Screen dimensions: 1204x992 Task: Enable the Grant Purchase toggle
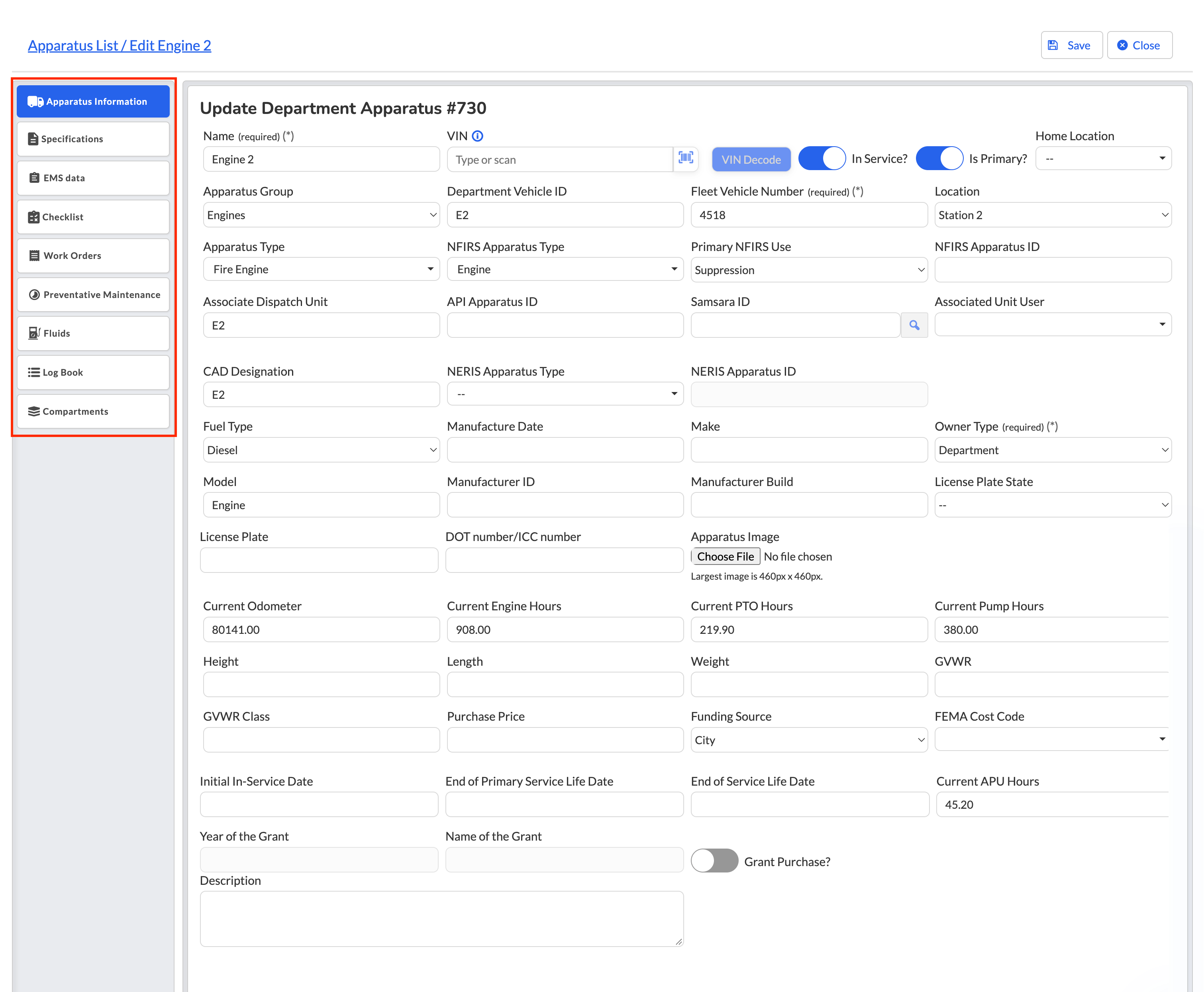tap(714, 861)
